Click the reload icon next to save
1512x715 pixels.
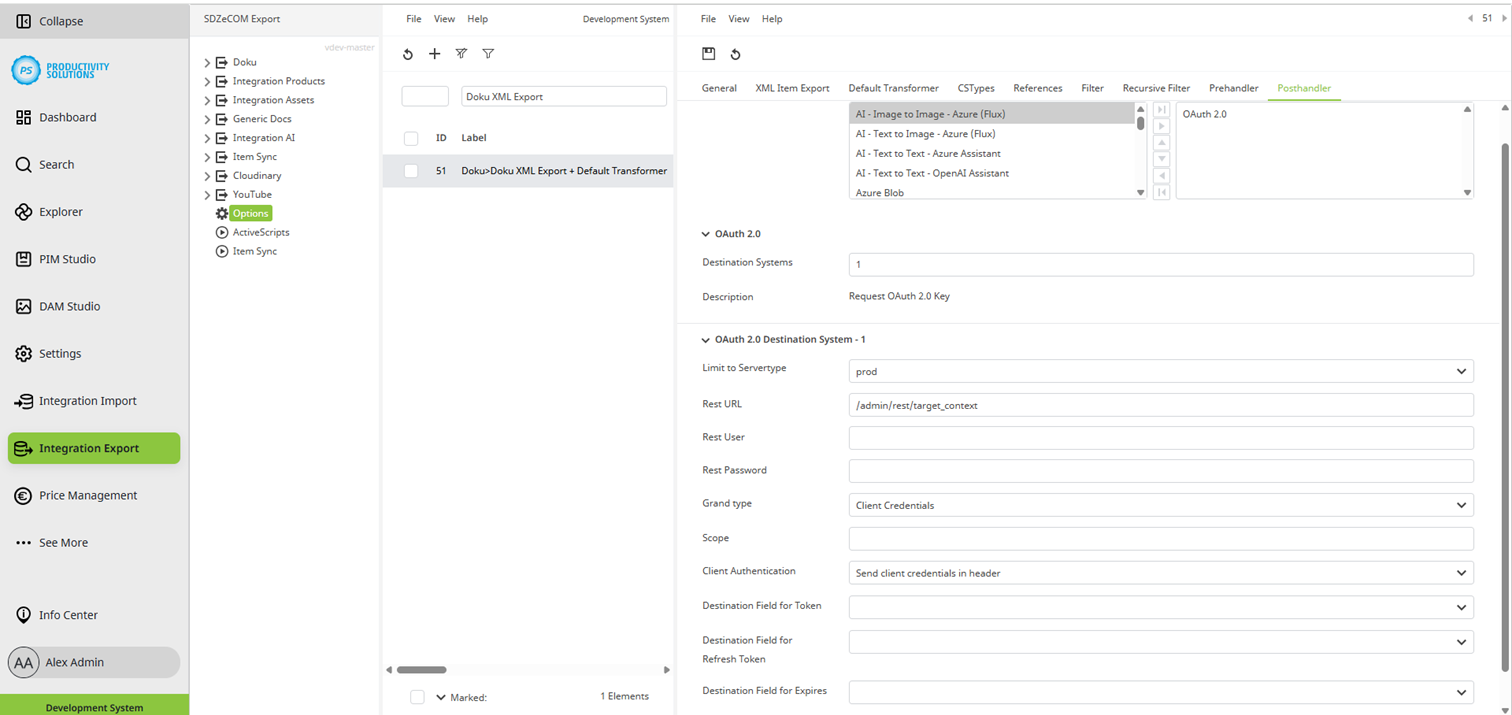737,55
